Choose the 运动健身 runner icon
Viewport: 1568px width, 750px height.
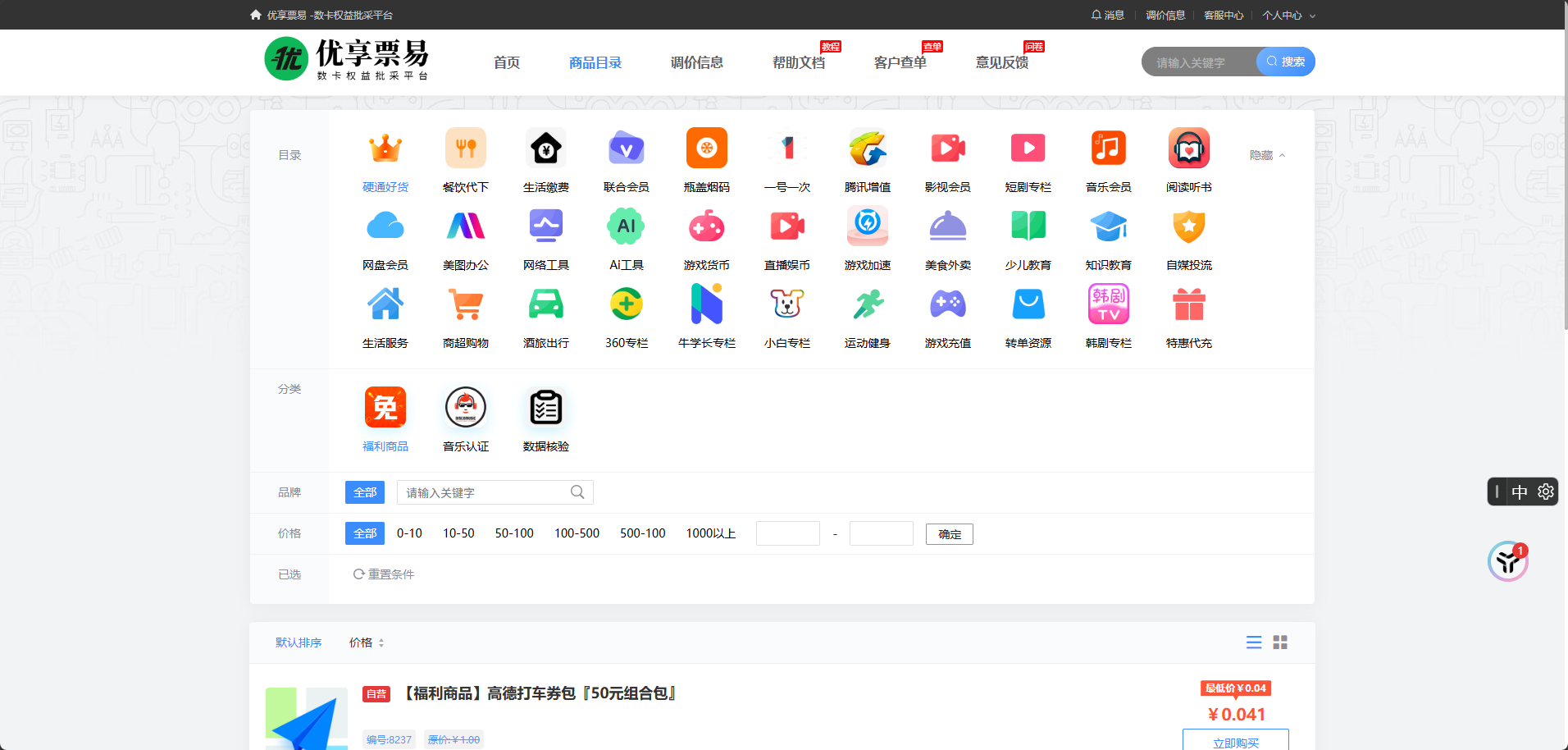[868, 304]
